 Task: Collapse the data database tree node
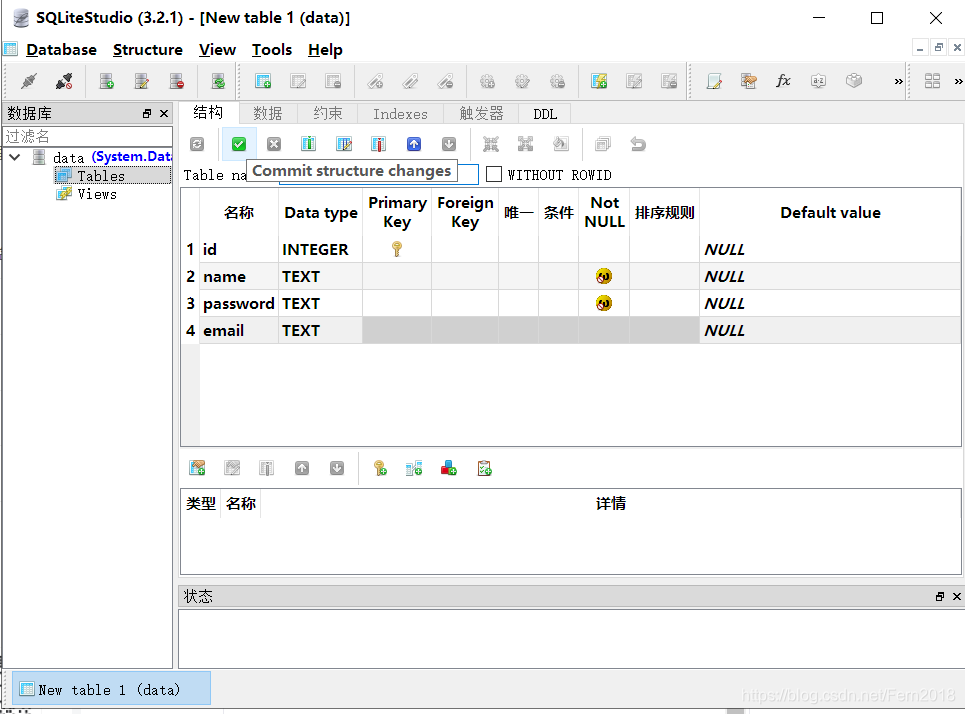(15, 157)
